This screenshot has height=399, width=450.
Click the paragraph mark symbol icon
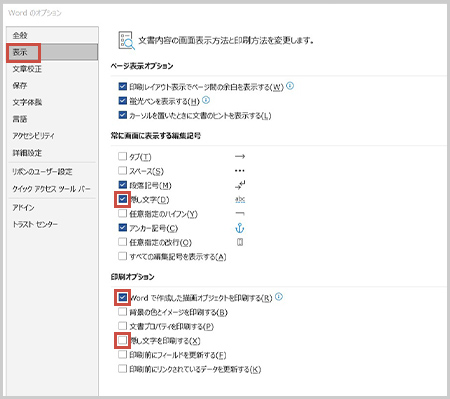point(240,185)
